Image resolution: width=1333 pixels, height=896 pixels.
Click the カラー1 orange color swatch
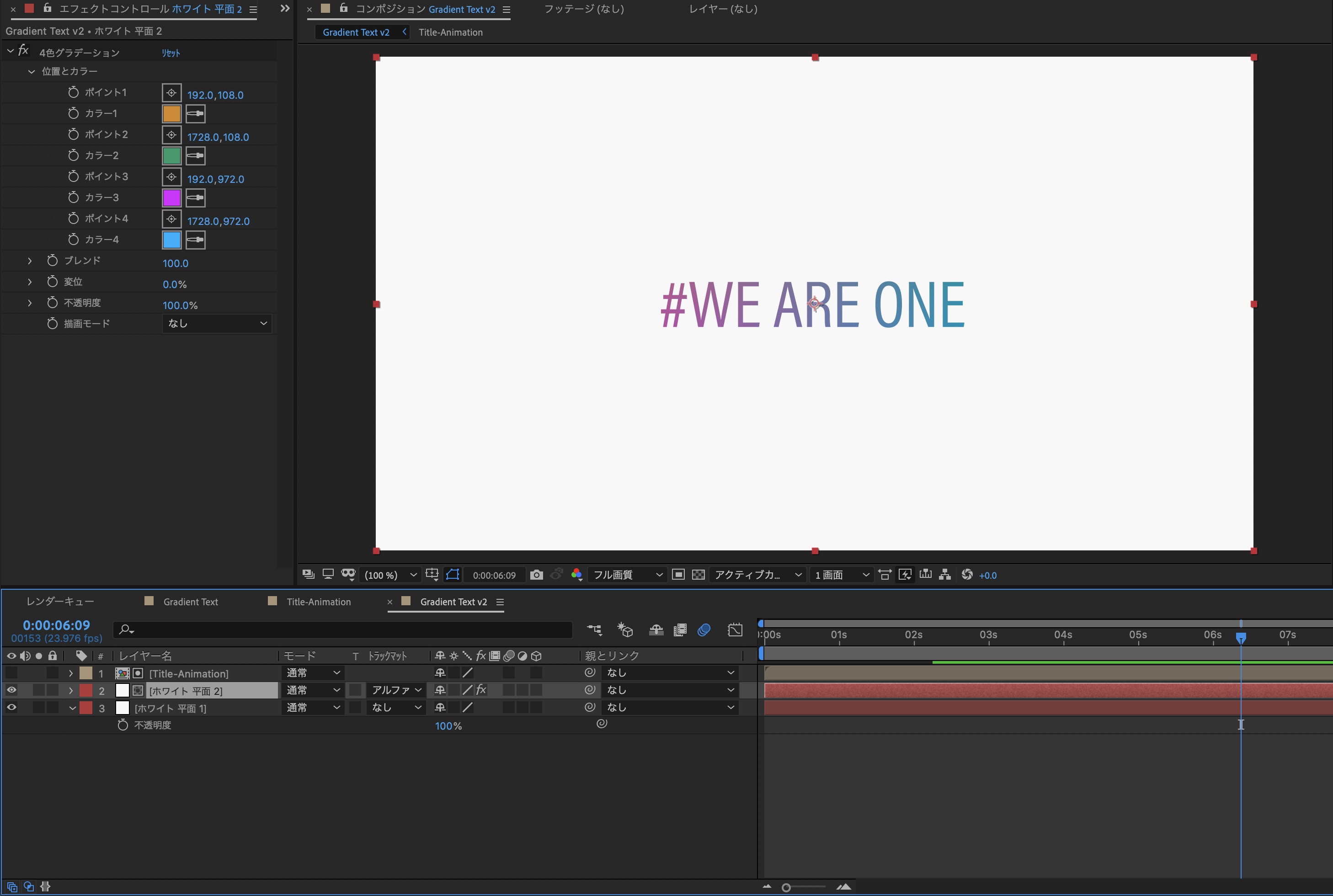[171, 114]
